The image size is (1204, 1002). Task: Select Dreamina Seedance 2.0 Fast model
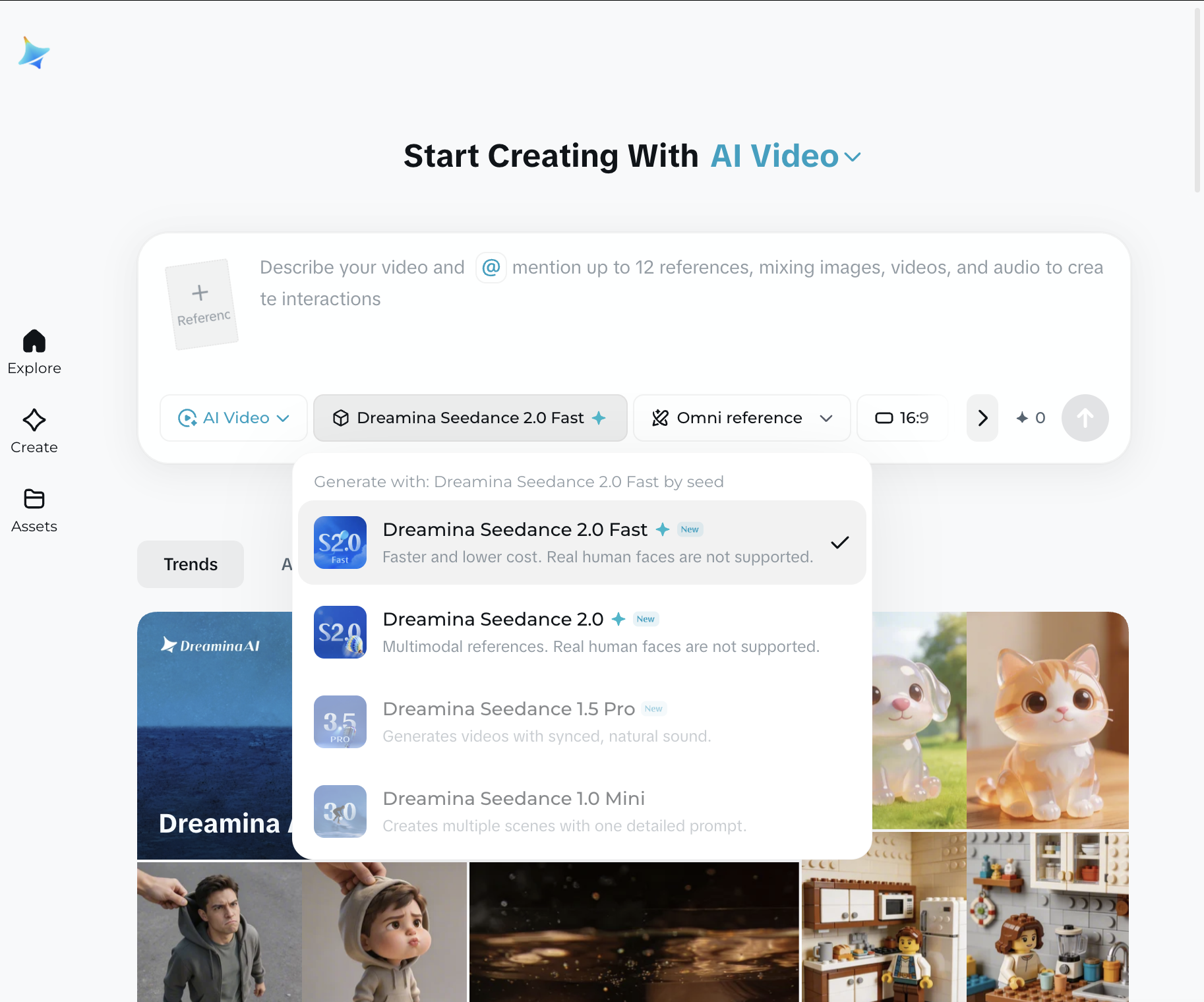pos(582,543)
